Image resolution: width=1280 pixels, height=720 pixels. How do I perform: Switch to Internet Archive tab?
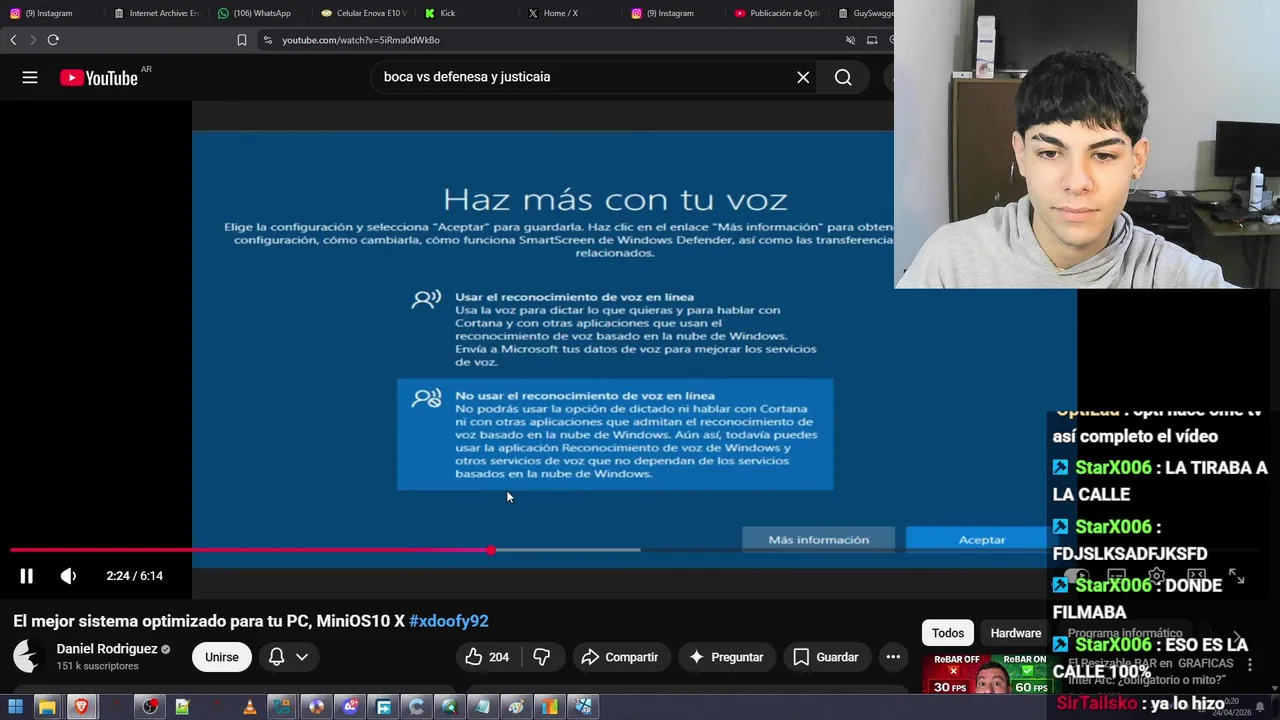point(157,13)
